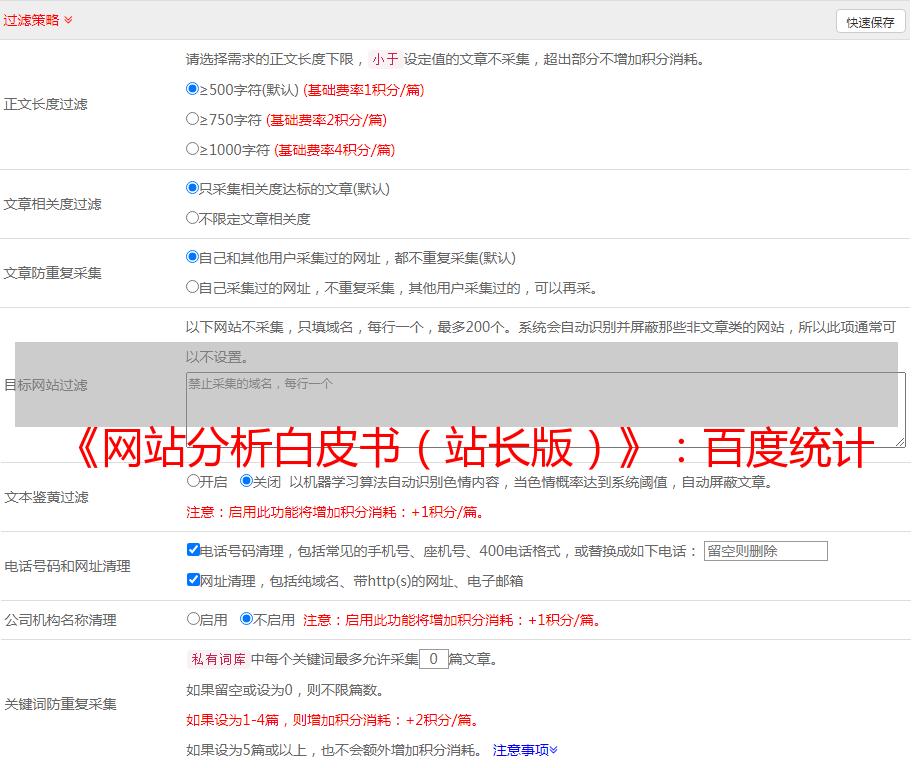Click the text 如果设为5篇或以上 line

click(334, 750)
